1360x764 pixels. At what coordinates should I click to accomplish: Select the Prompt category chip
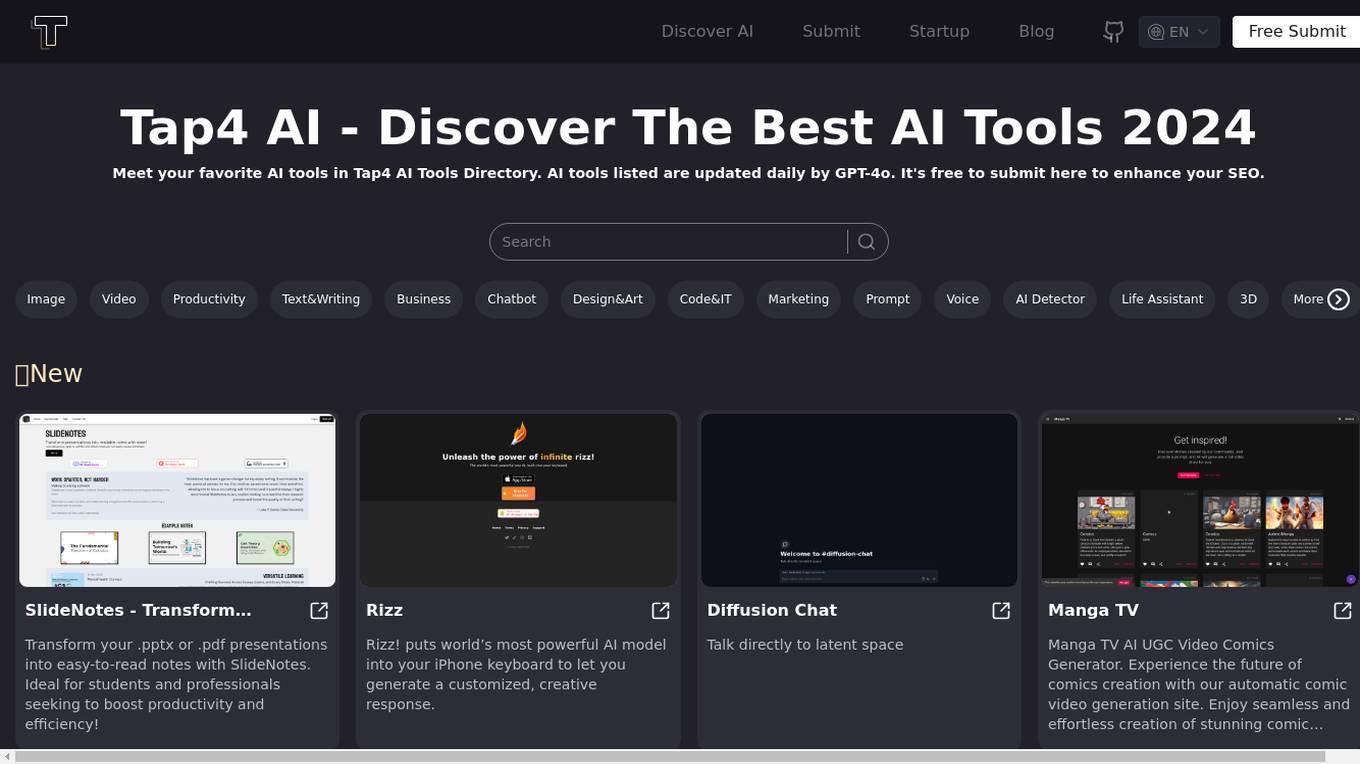pos(888,299)
